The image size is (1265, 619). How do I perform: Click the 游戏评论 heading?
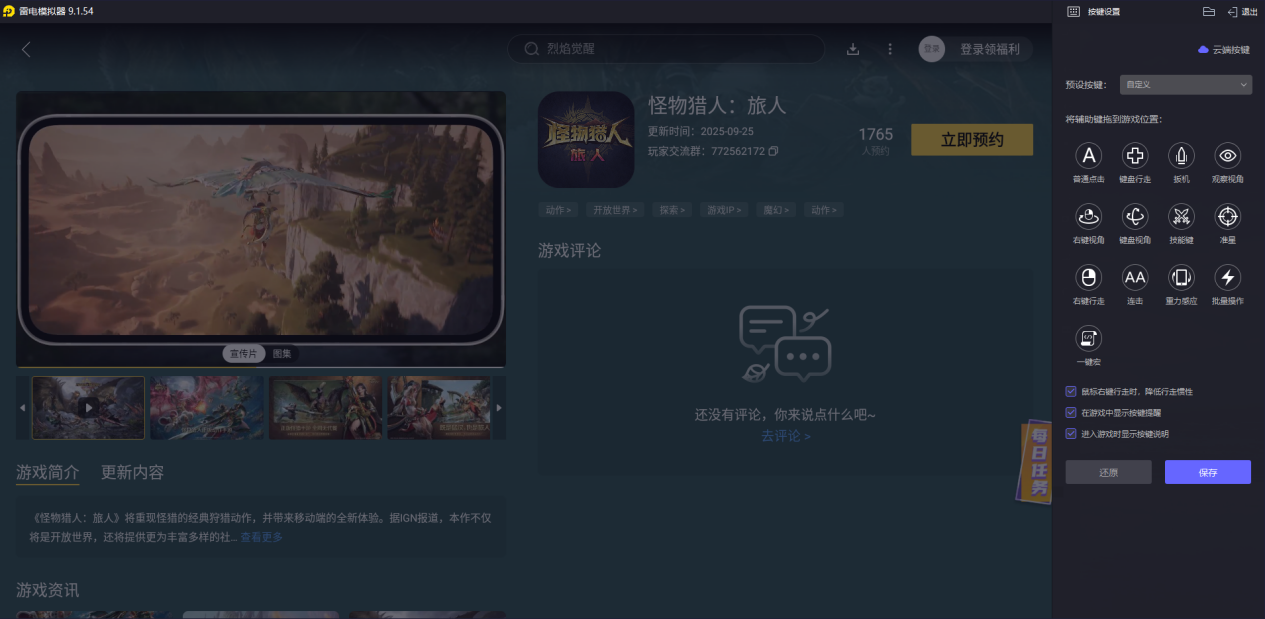click(570, 250)
